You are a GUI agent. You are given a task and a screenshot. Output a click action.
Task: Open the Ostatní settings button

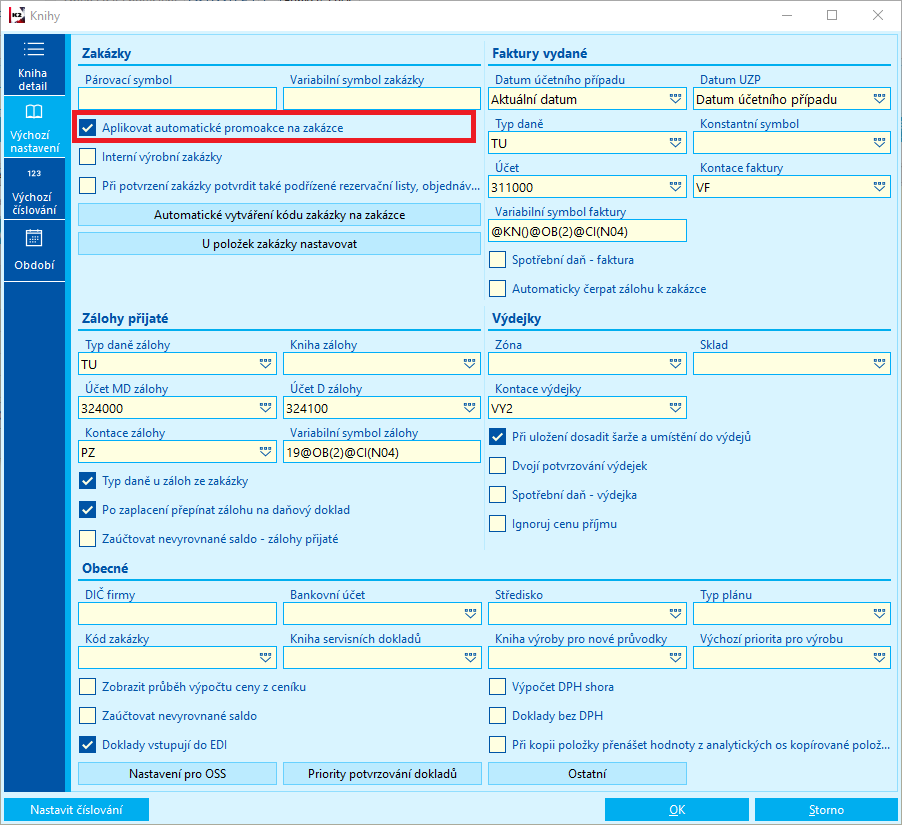[x=587, y=774]
